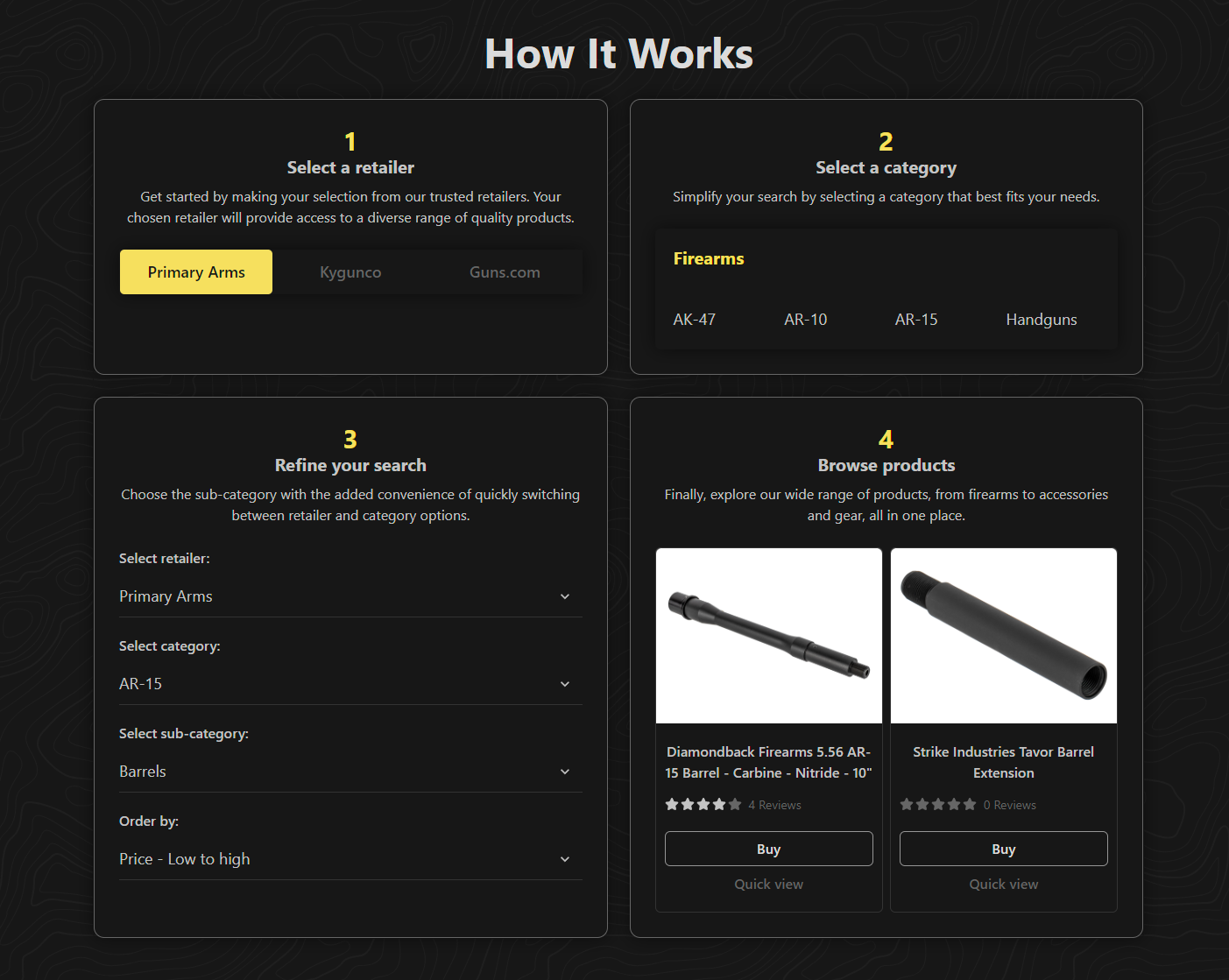1229x980 pixels.
Task: Click the Select a category heading
Action: 886,167
